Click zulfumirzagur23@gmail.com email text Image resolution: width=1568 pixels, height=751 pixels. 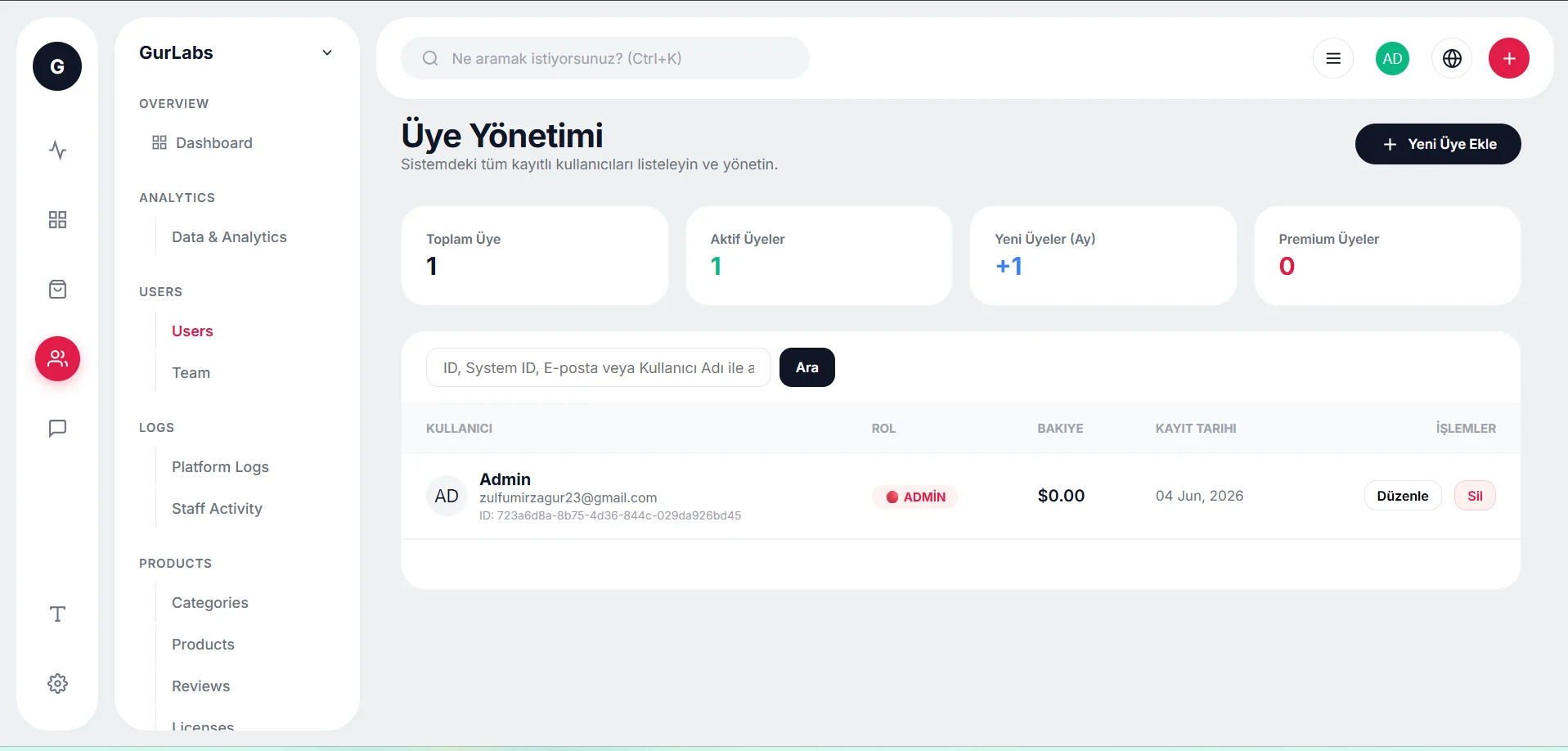[x=568, y=497]
